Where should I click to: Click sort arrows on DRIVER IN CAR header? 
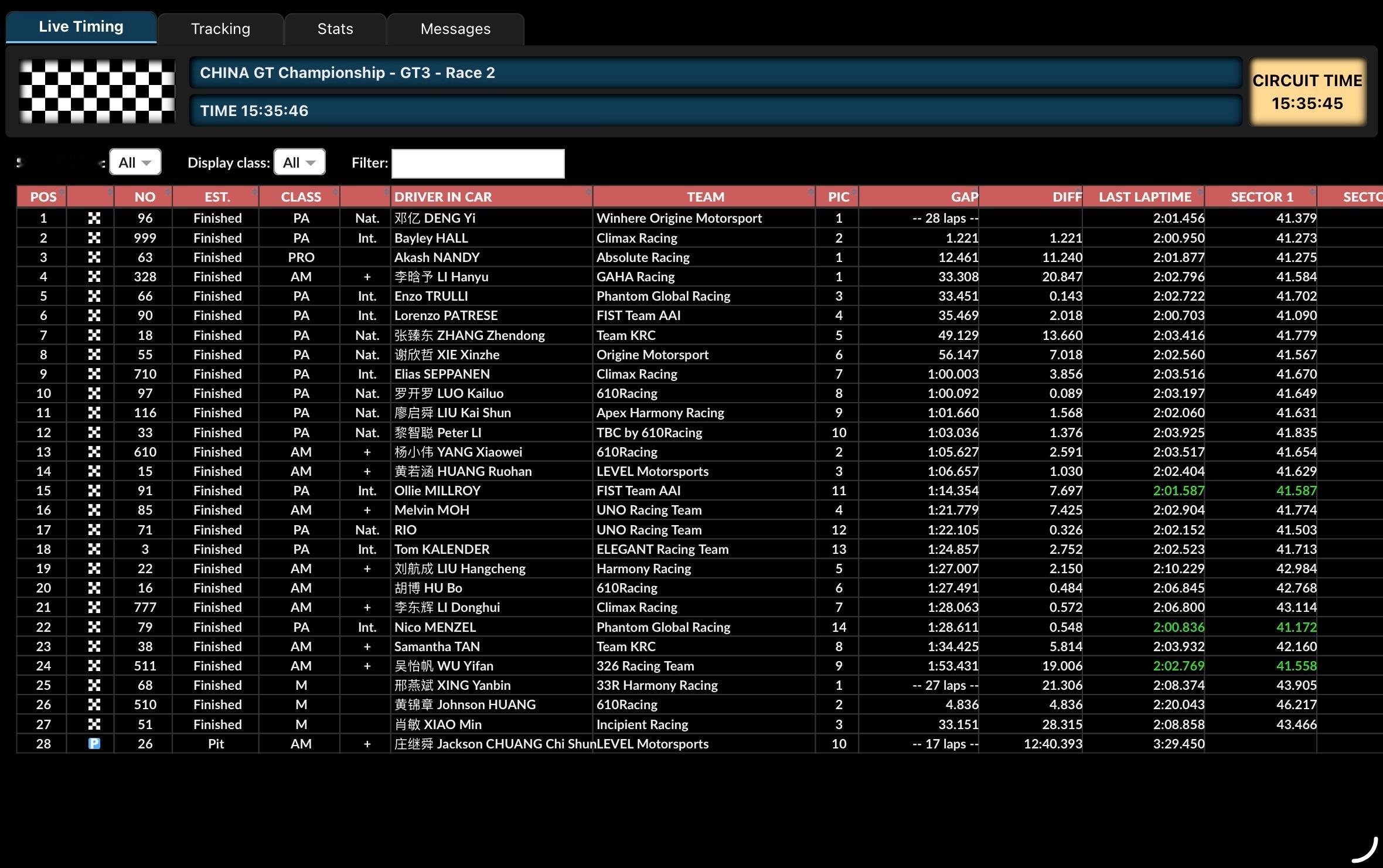point(588,192)
